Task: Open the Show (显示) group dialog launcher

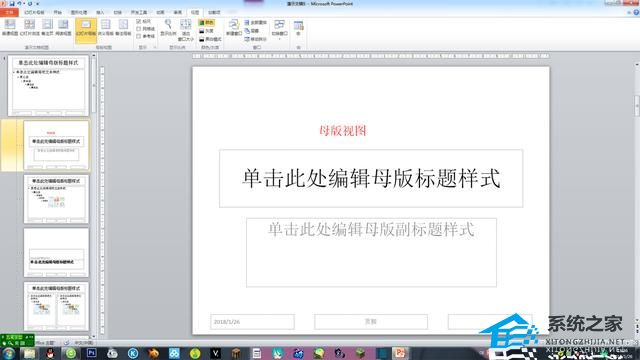Action: [x=155, y=47]
